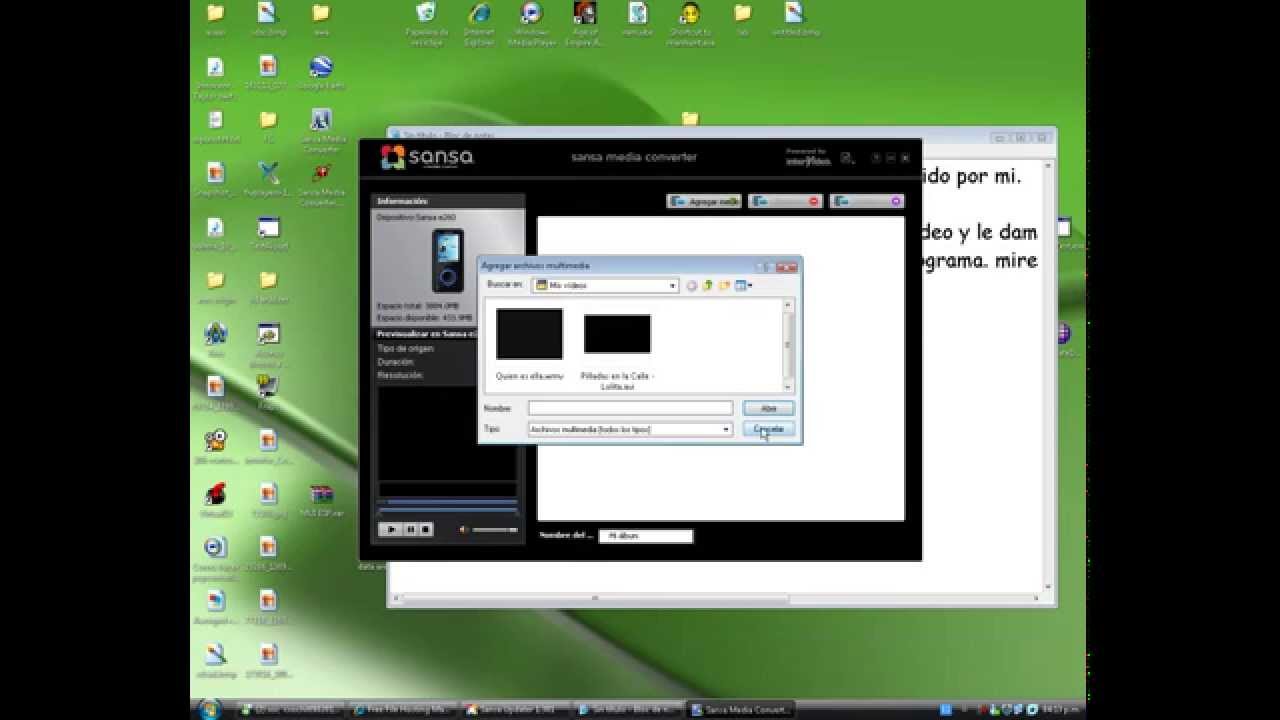The image size is (1280, 720).
Task: Mute via the speaker icon in preview
Action: point(463,529)
